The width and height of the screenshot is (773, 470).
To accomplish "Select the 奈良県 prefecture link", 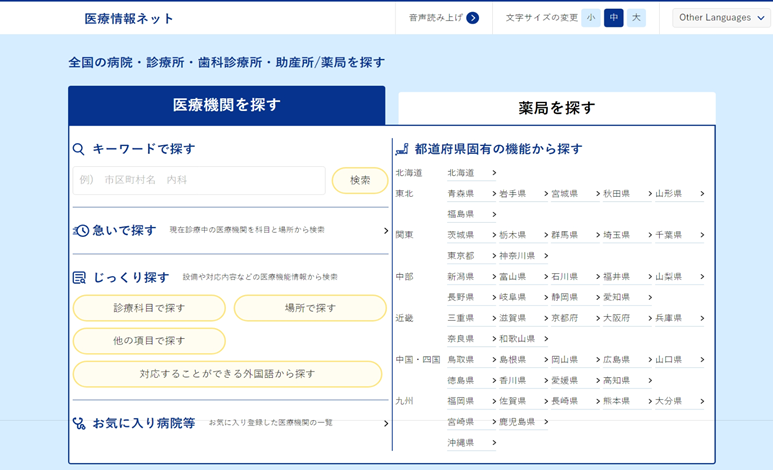I will (x=472, y=339).
